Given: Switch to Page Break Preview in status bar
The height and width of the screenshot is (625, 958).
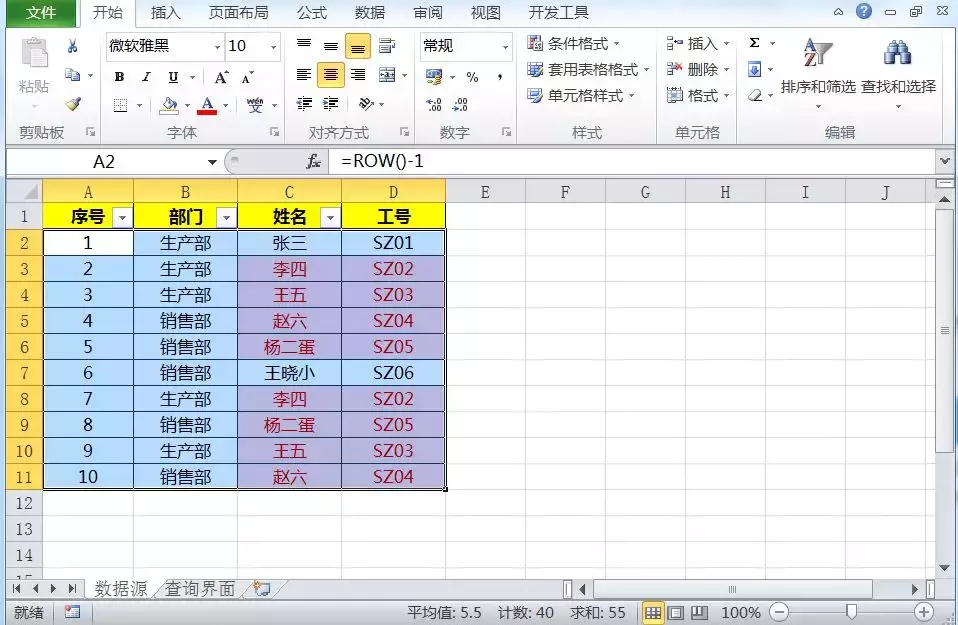Looking at the screenshot, I should [x=700, y=612].
